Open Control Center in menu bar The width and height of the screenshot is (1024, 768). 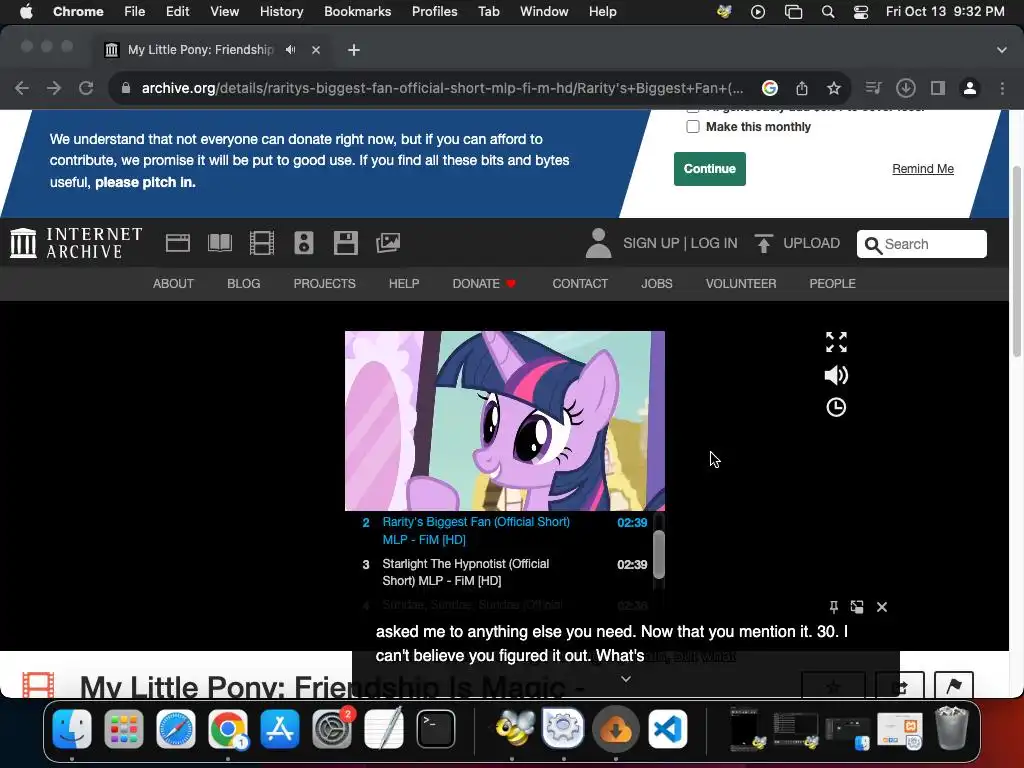861,11
